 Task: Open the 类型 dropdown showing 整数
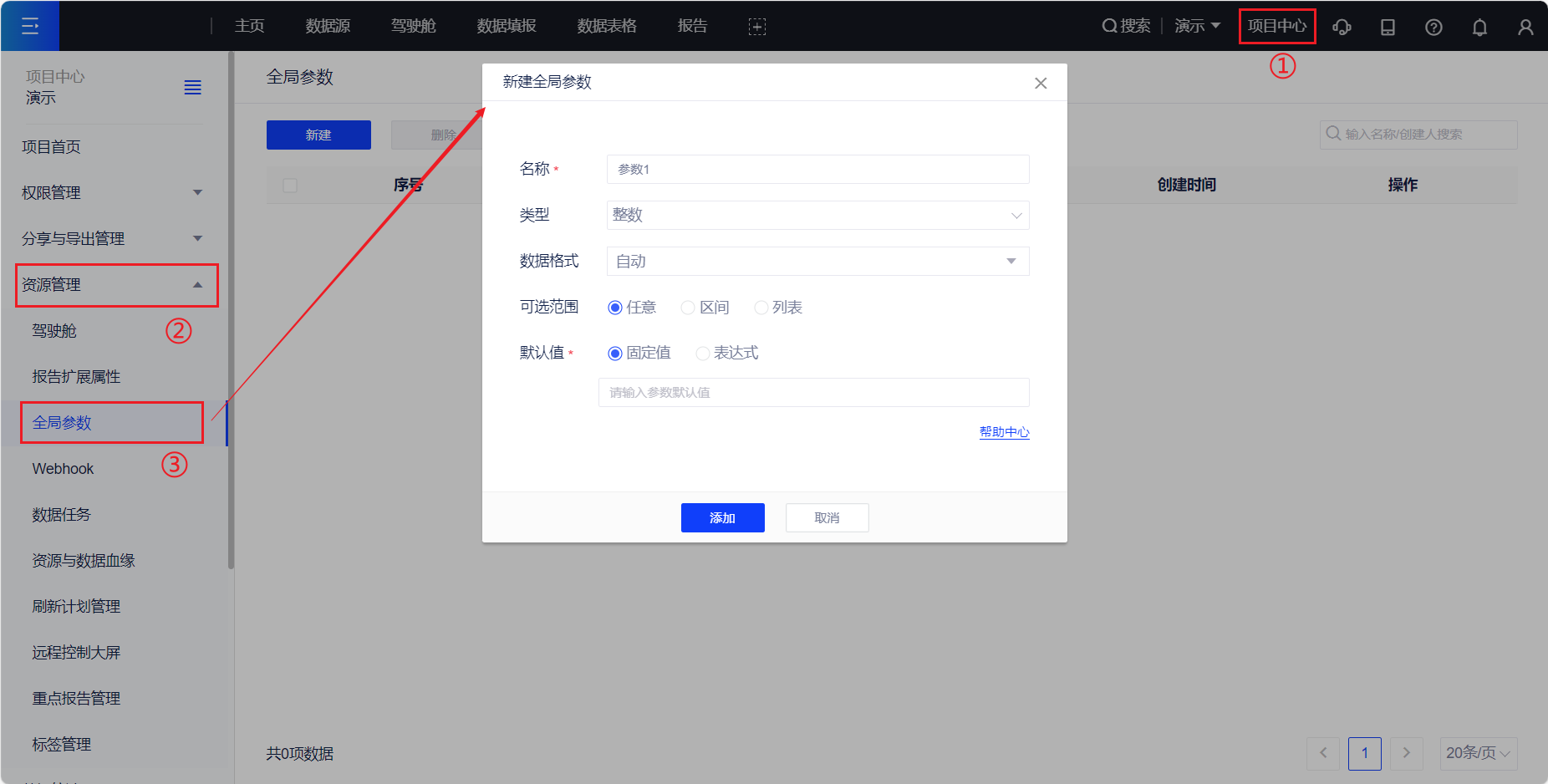pyautogui.click(x=817, y=216)
